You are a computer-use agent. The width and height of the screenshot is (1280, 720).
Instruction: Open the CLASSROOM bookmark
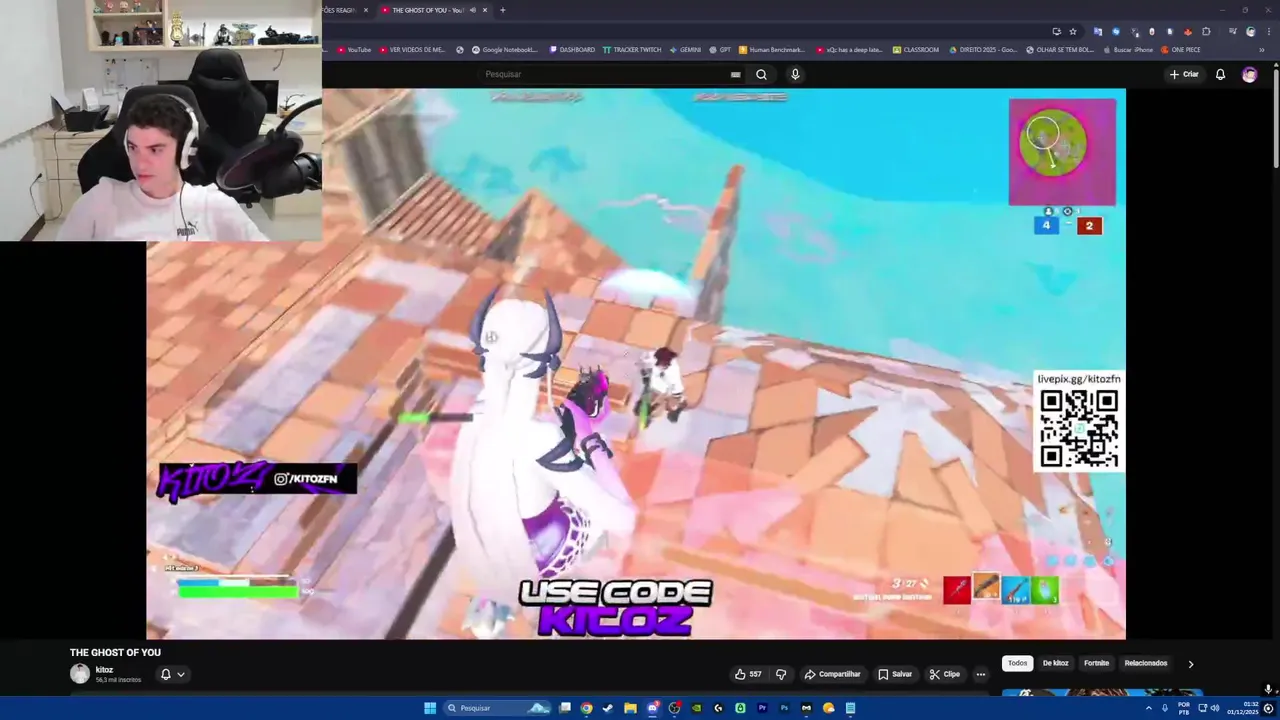916,49
